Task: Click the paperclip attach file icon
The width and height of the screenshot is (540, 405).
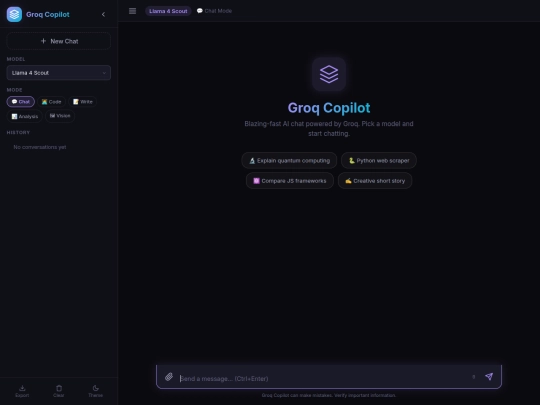Action: [169, 377]
